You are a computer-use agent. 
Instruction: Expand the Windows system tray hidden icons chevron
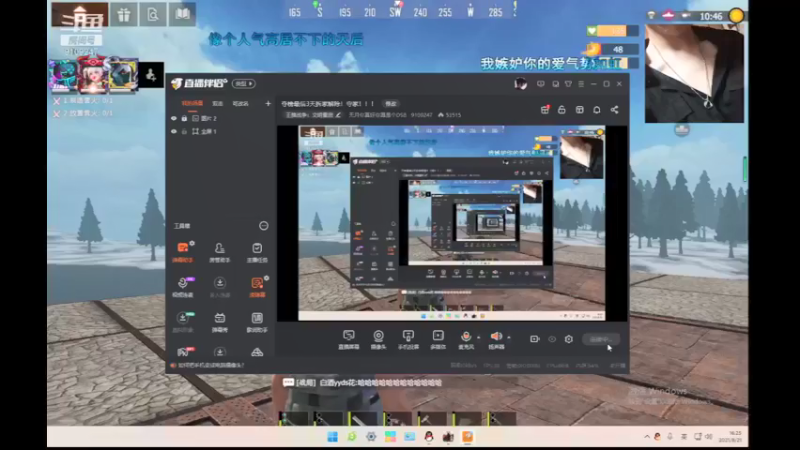pos(647,437)
